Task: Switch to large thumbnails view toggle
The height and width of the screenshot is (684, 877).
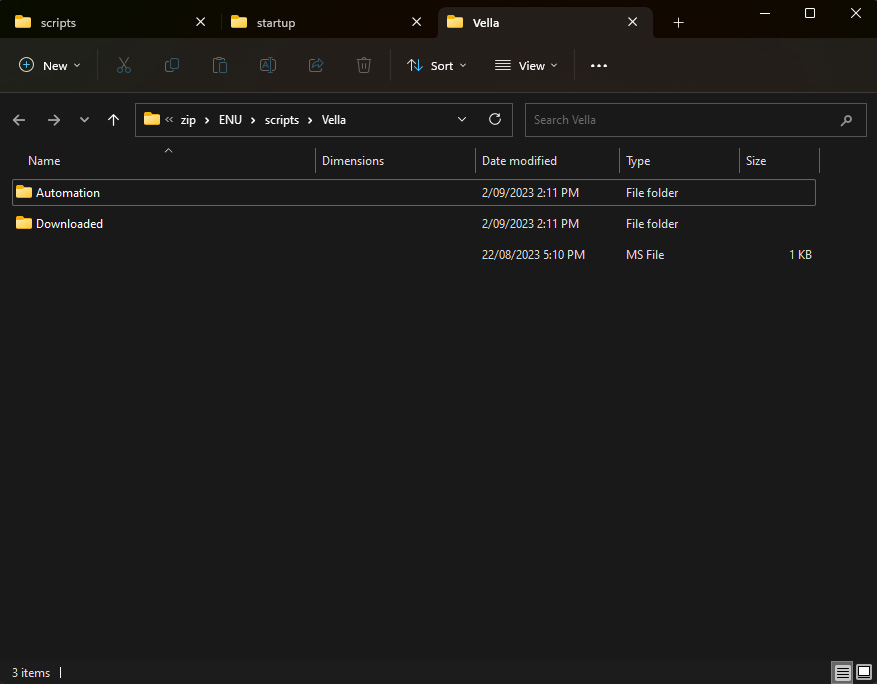Action: click(864, 672)
